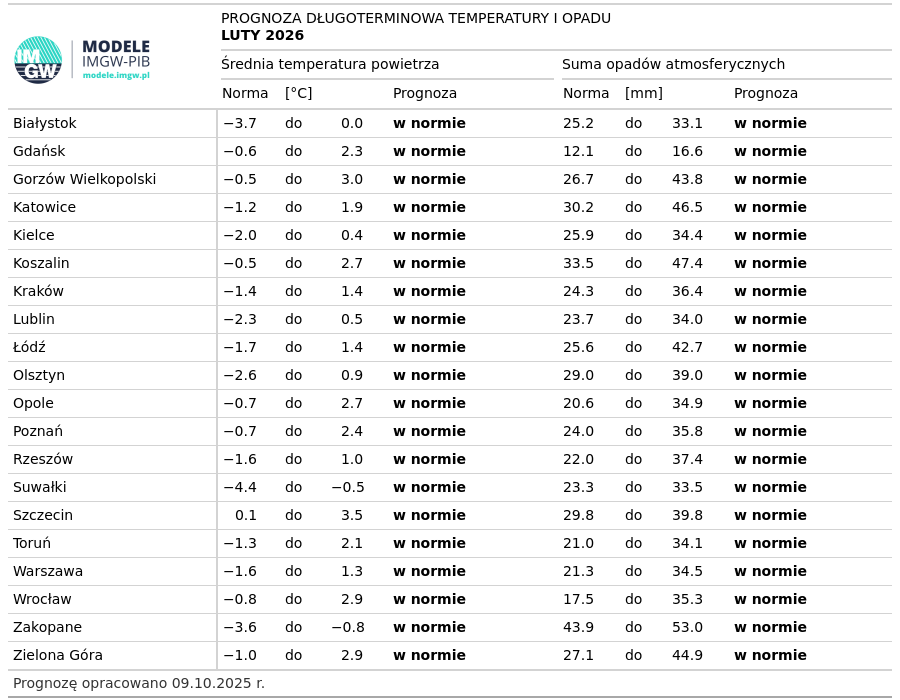Click the 'LUTY 2026' title text
This screenshot has height=700, width=900.
pyautogui.click(x=262, y=36)
